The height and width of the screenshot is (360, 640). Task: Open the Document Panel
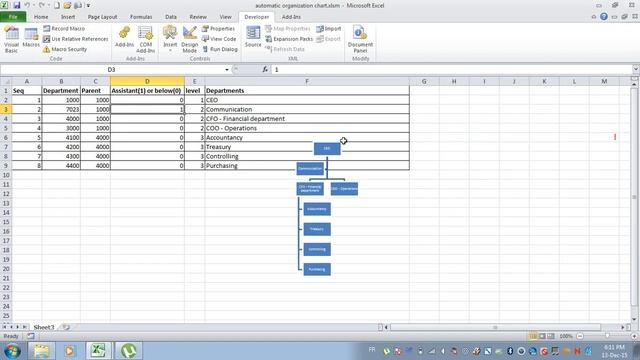360,40
